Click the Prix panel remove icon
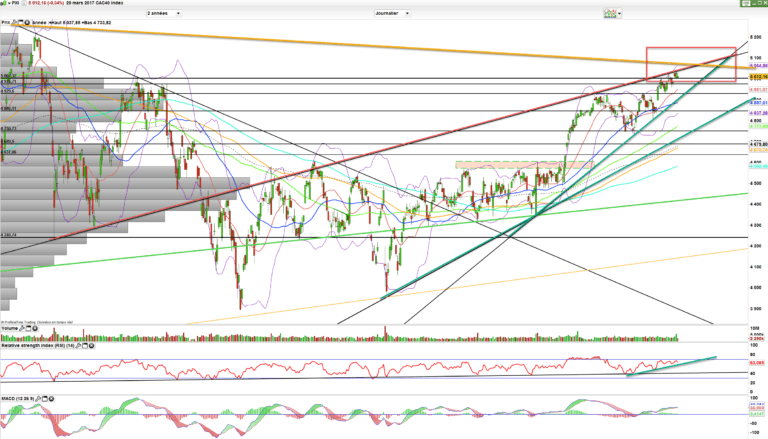The width and height of the screenshot is (768, 439). tap(27, 20)
